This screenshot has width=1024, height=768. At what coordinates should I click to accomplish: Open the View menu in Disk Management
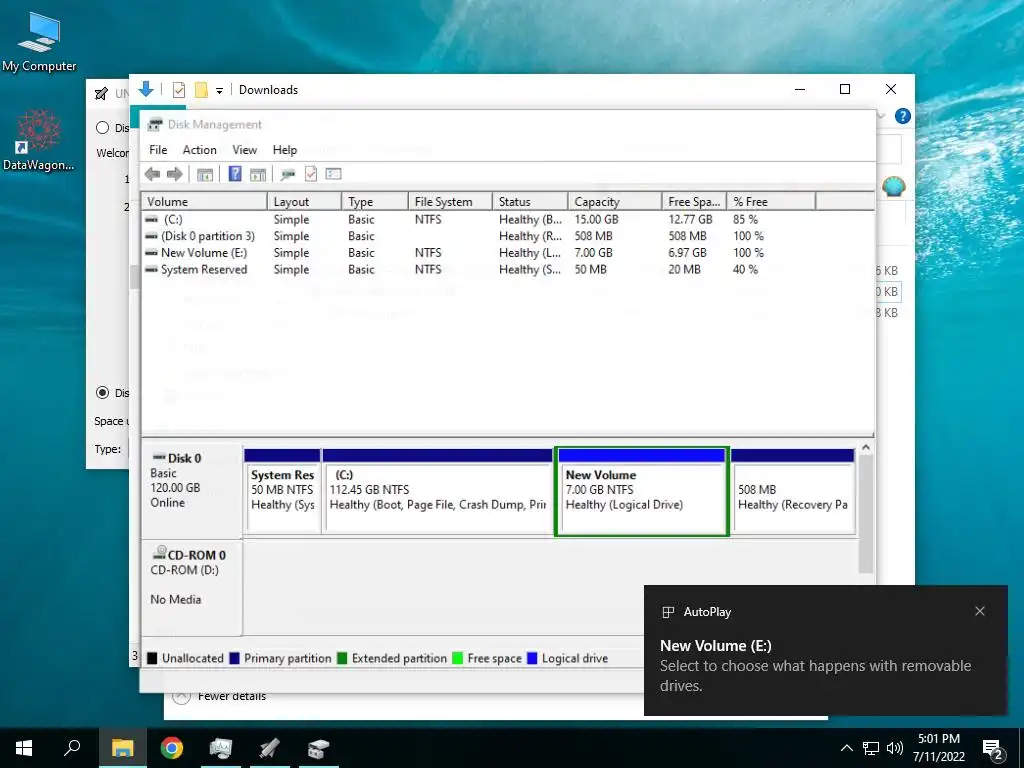(x=244, y=150)
